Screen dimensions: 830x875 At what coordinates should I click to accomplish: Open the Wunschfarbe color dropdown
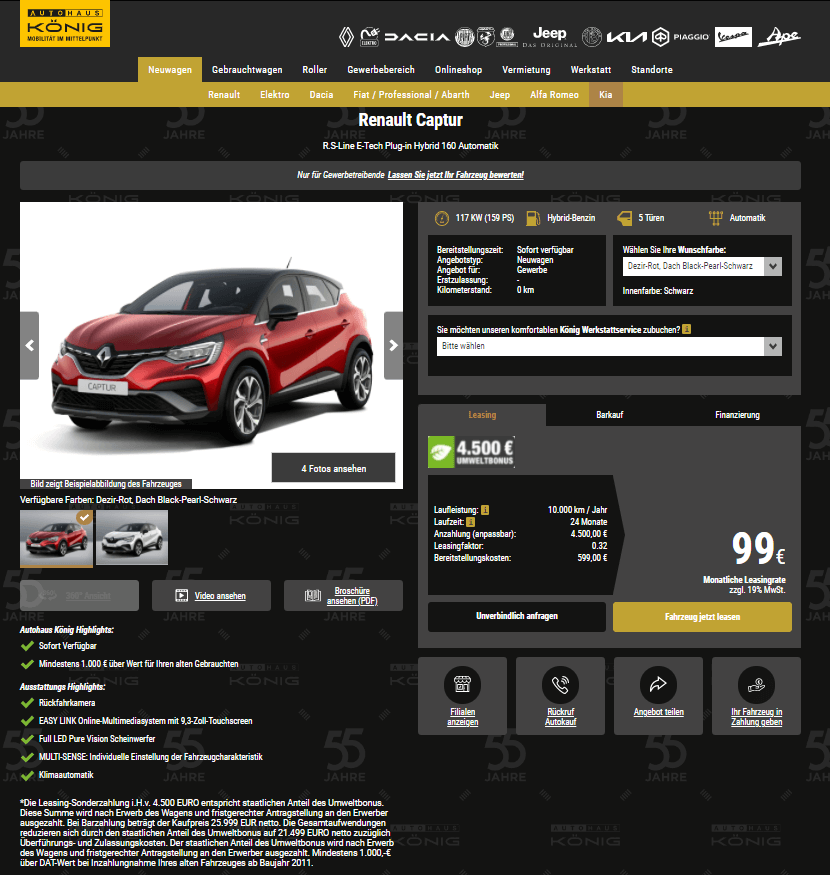[702, 266]
